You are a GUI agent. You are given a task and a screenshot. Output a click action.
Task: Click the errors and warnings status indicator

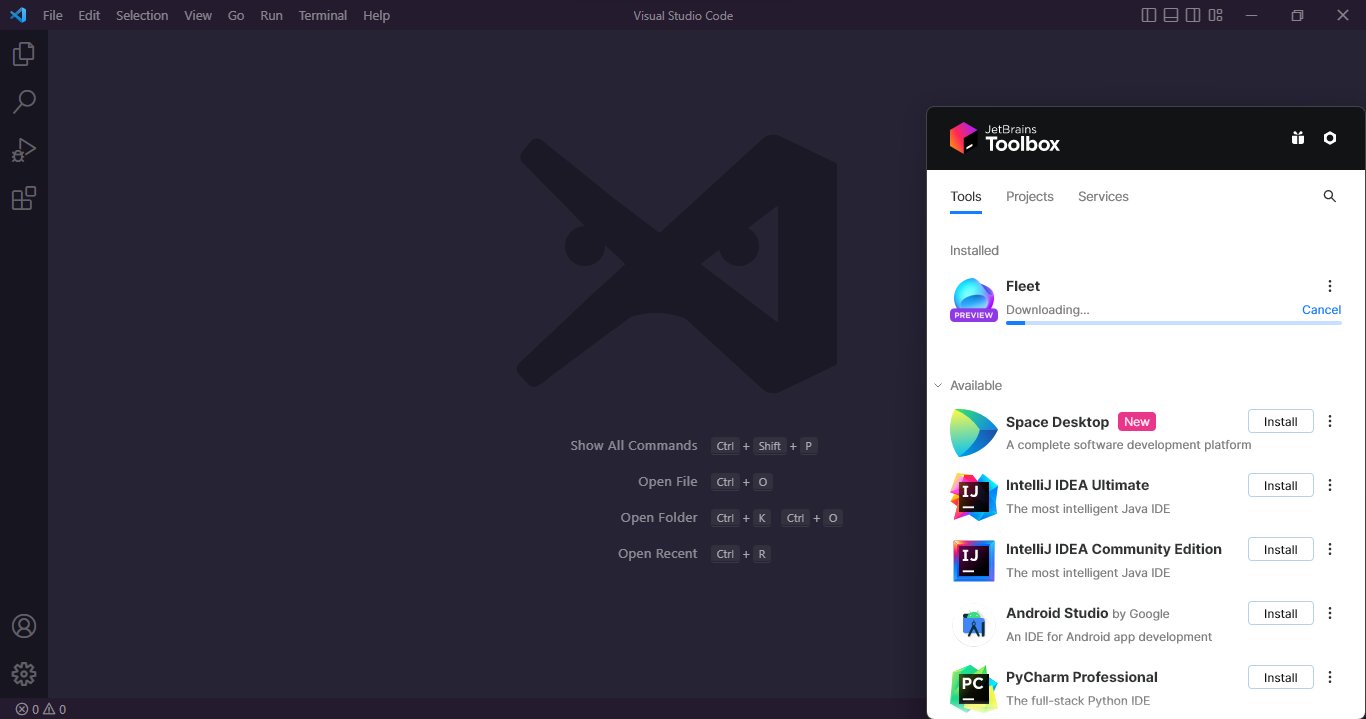tap(40, 709)
